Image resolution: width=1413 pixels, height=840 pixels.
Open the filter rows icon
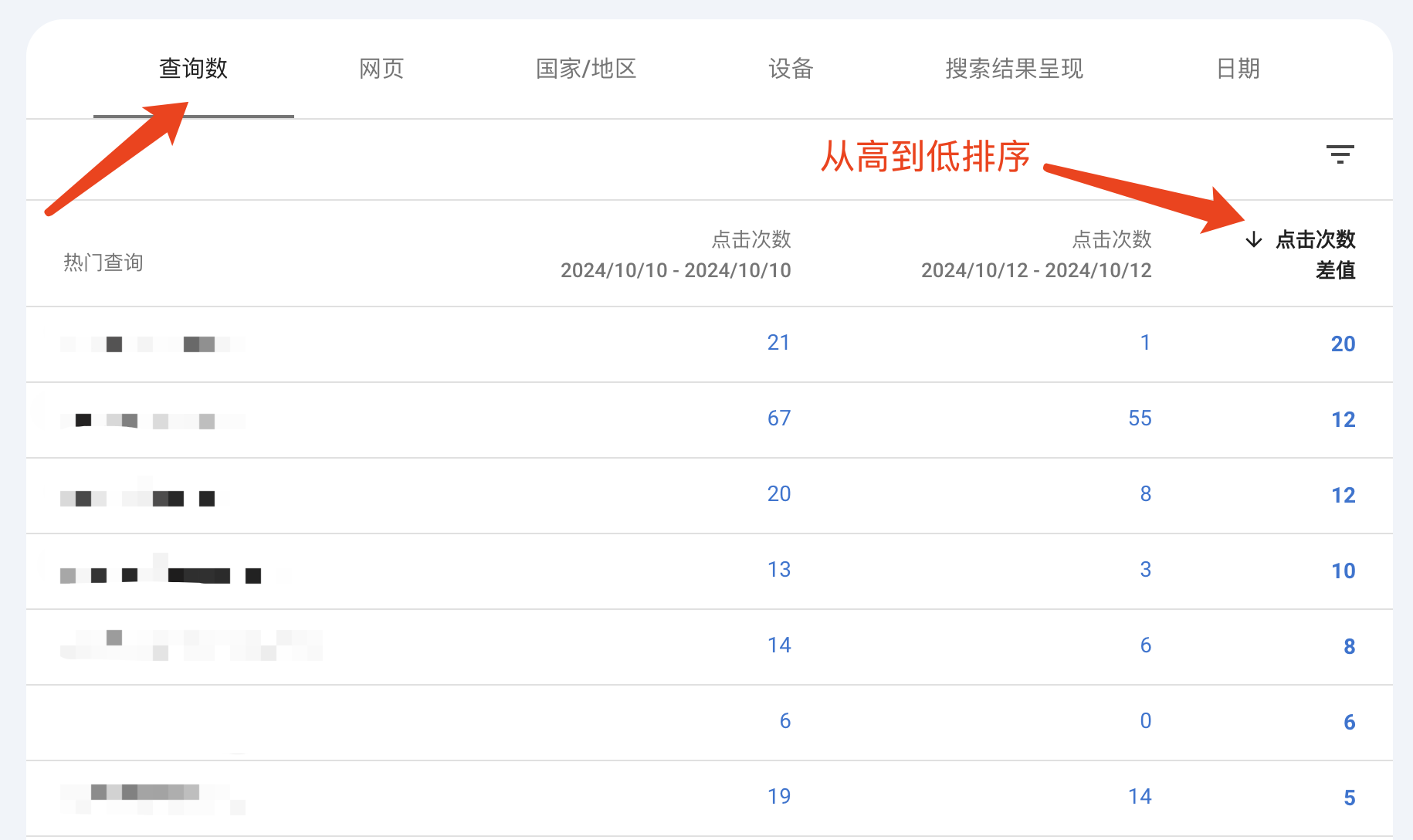pos(1340,154)
